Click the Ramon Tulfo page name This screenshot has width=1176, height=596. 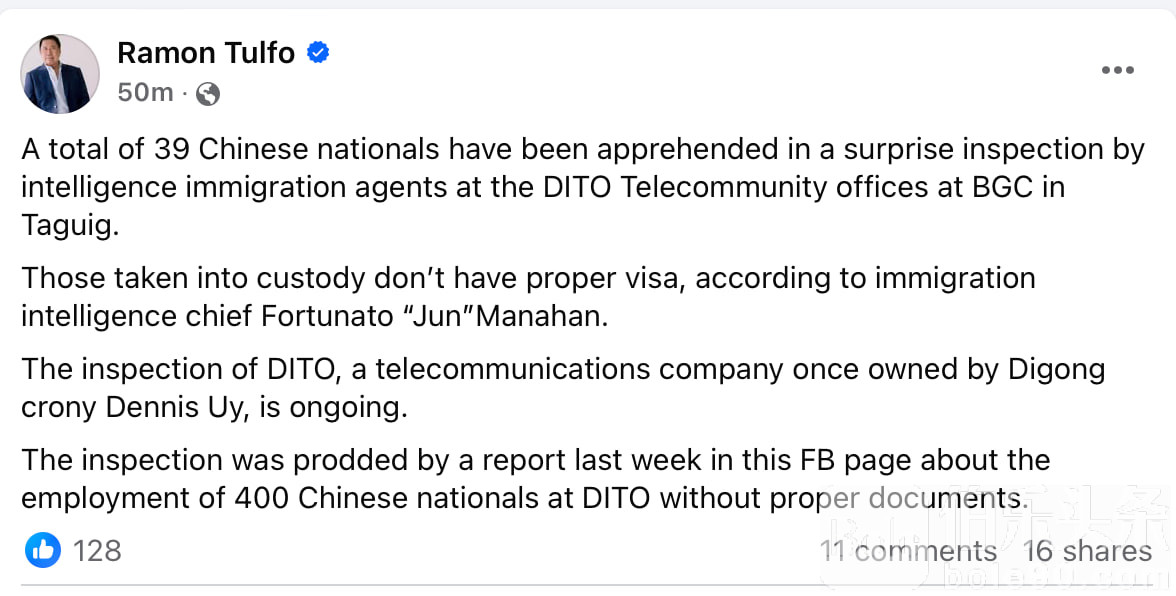click(206, 53)
